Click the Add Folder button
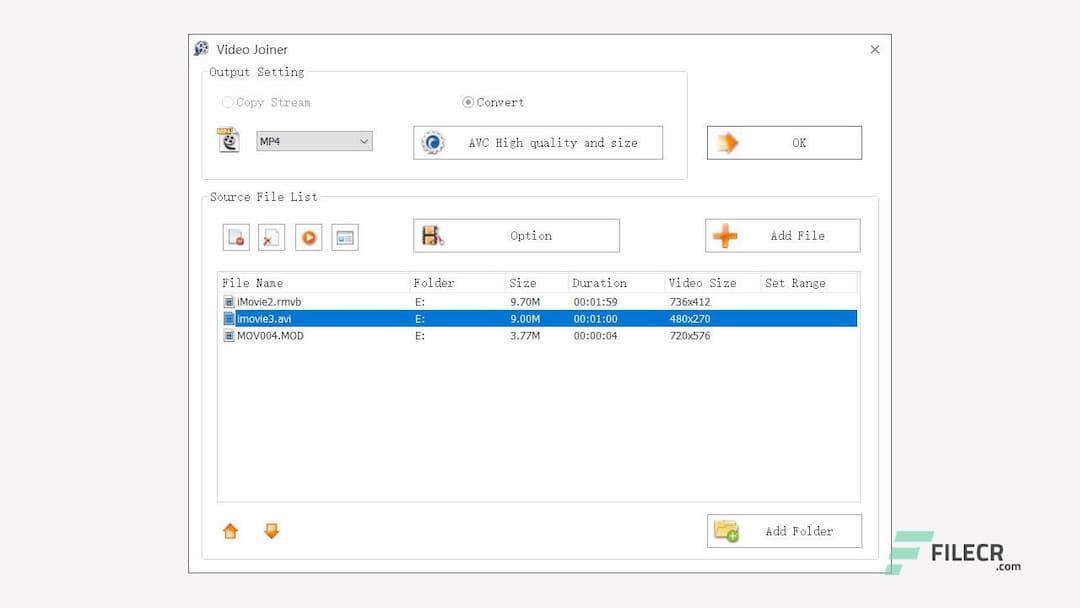 point(783,531)
